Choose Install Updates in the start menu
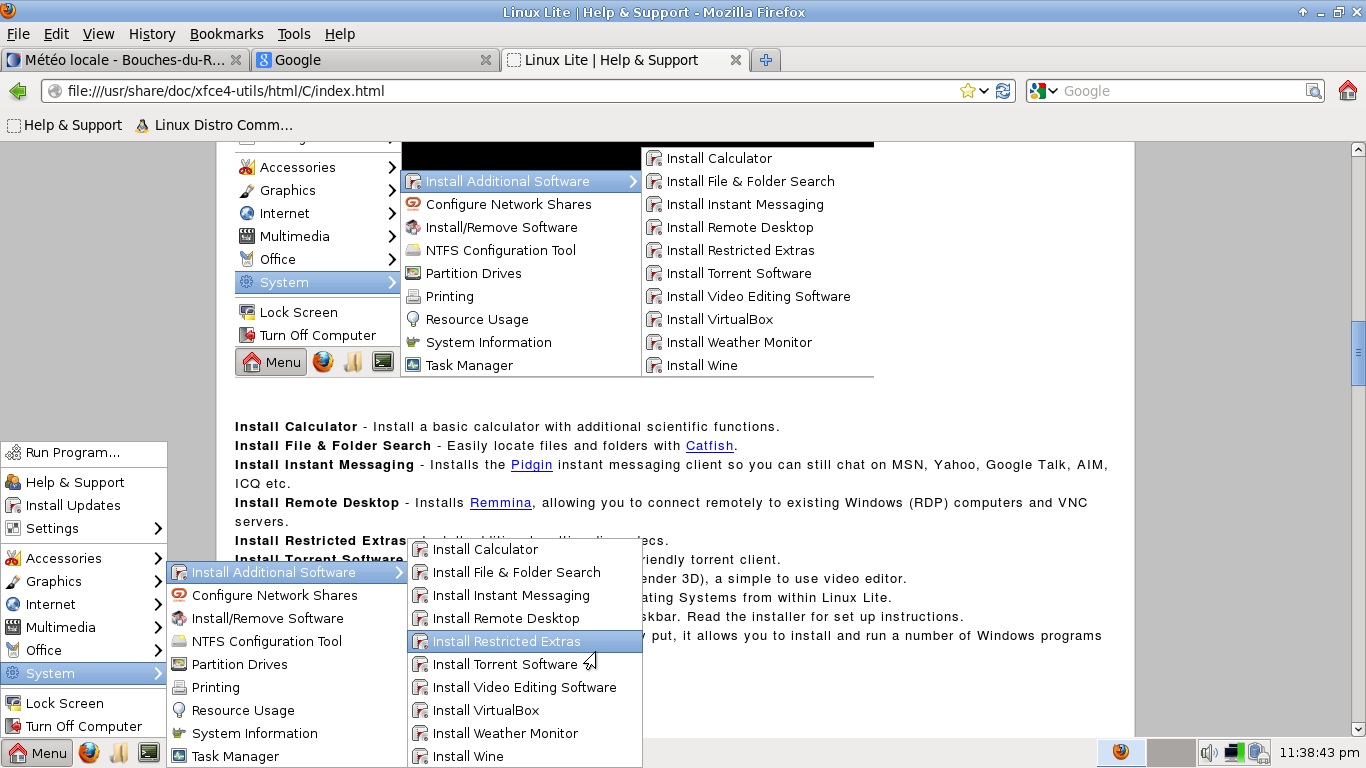1366x768 pixels. pyautogui.click(x=84, y=505)
